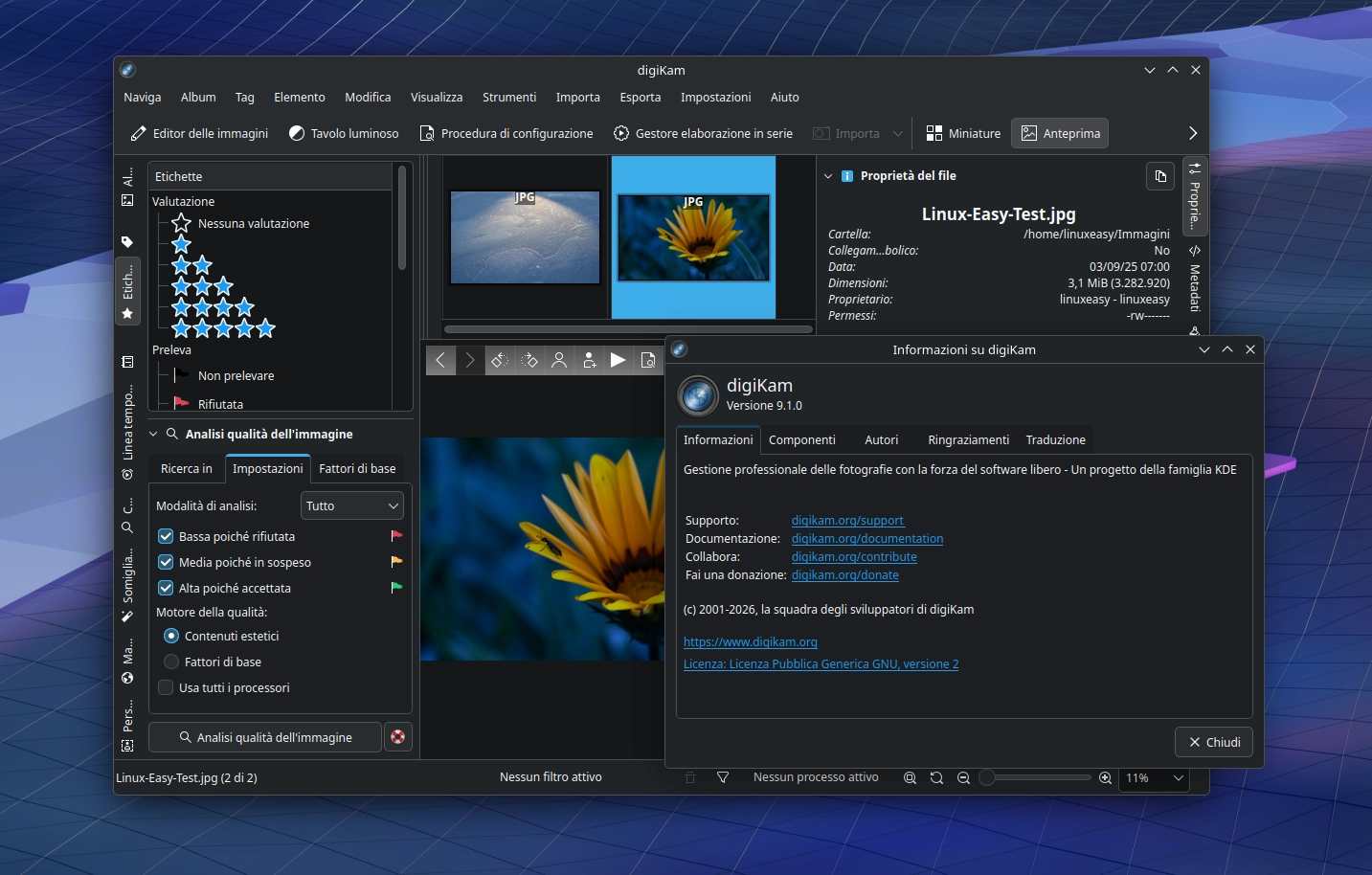Open the Tavolo luminoso light table
1372x875 pixels.
click(x=344, y=133)
